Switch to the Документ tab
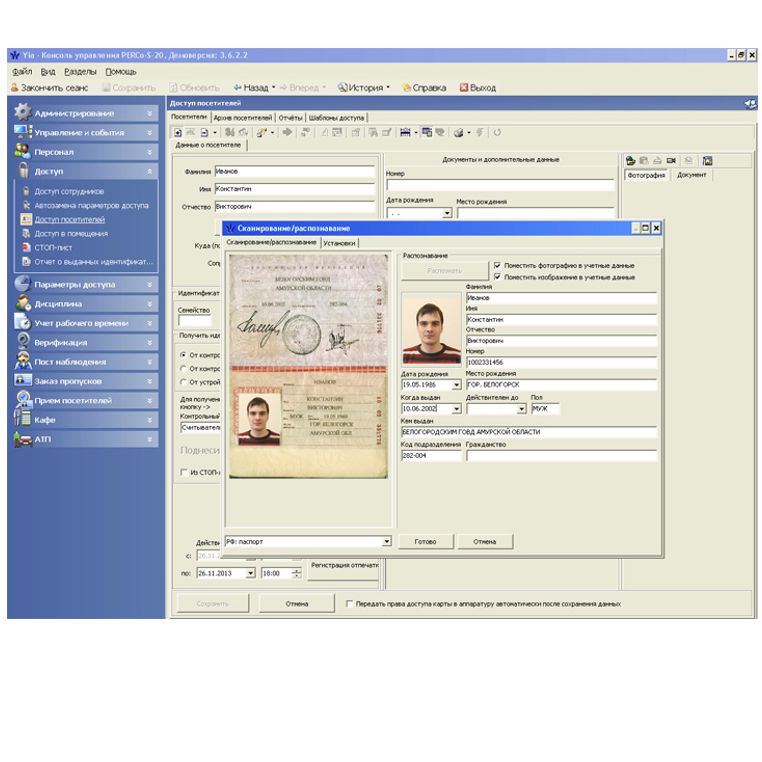 (x=691, y=175)
